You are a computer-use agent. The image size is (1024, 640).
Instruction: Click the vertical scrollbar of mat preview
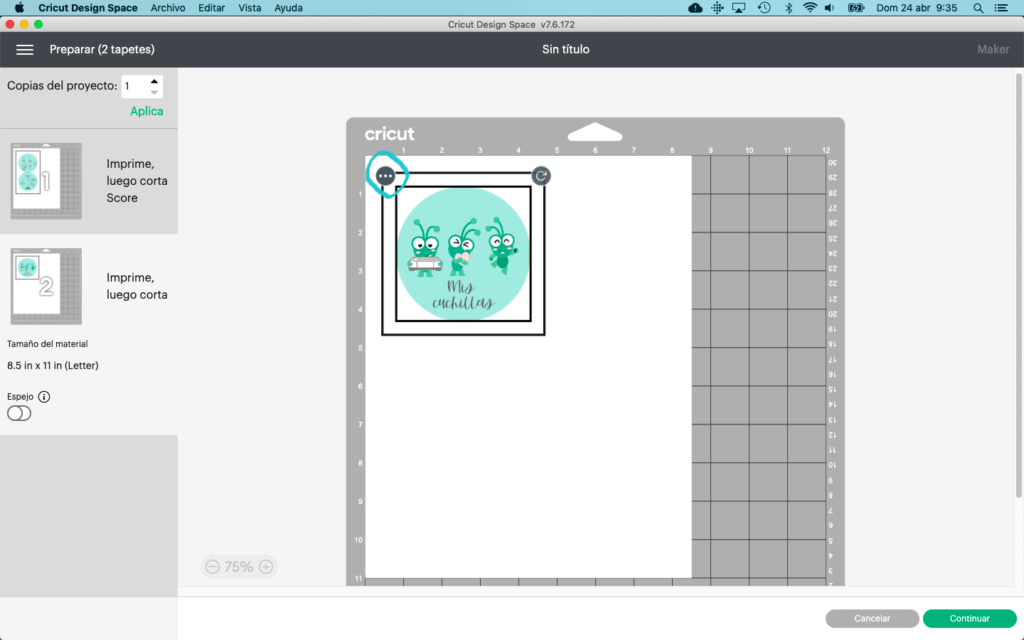[x=1018, y=285]
